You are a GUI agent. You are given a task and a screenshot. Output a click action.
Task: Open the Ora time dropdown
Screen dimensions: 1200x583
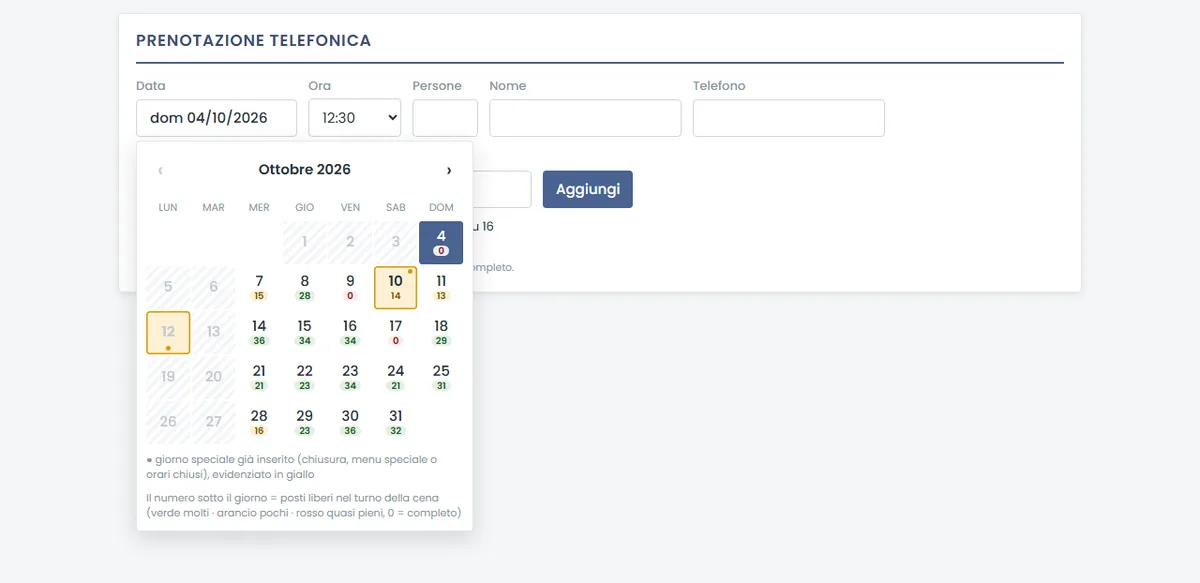(x=355, y=118)
